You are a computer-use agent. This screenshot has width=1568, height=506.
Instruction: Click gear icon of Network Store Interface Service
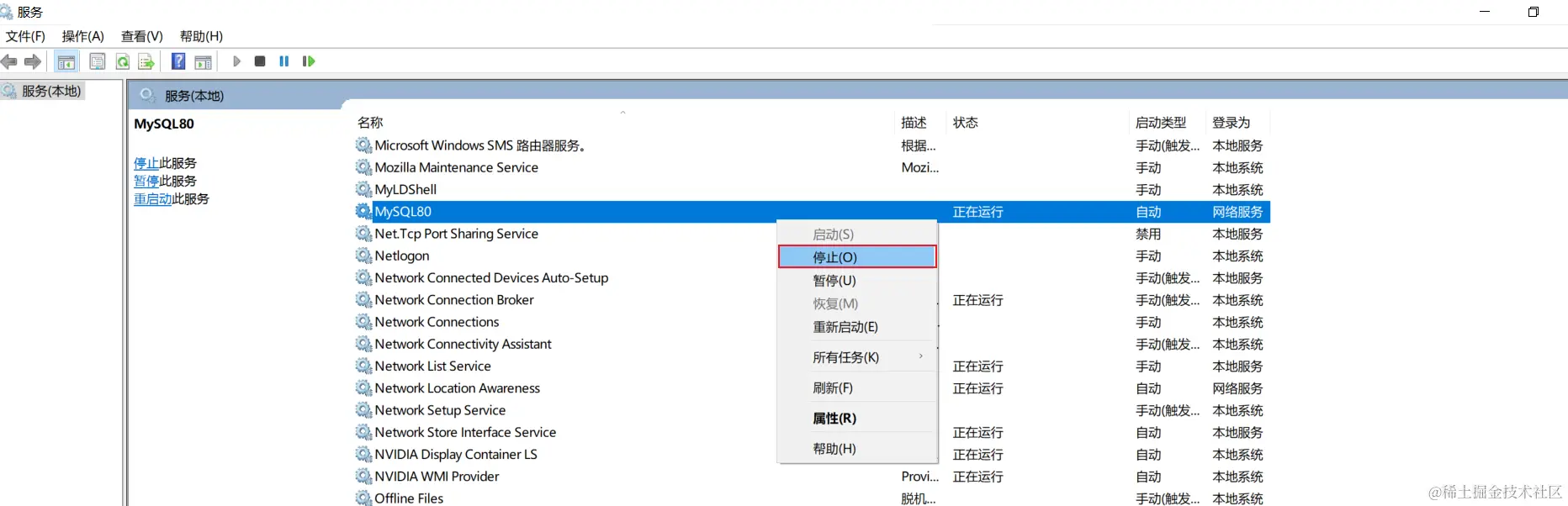point(363,432)
